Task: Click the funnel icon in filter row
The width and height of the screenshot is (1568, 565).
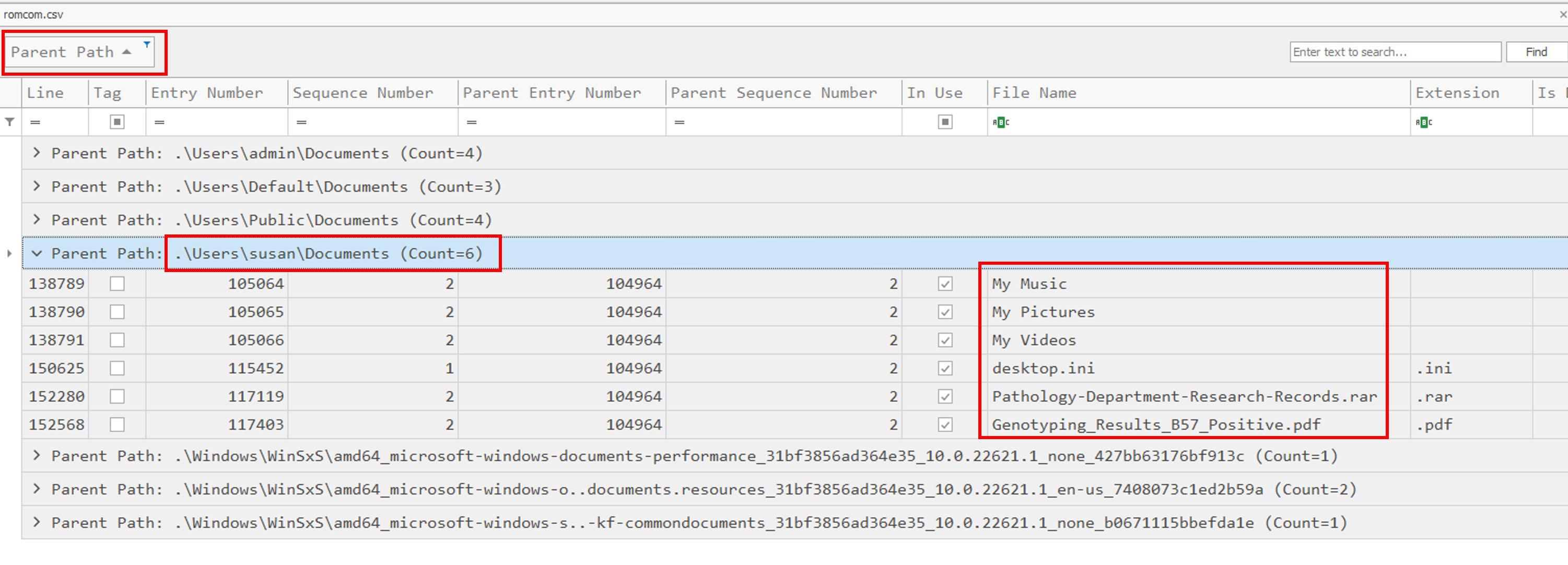Action: click(10, 122)
